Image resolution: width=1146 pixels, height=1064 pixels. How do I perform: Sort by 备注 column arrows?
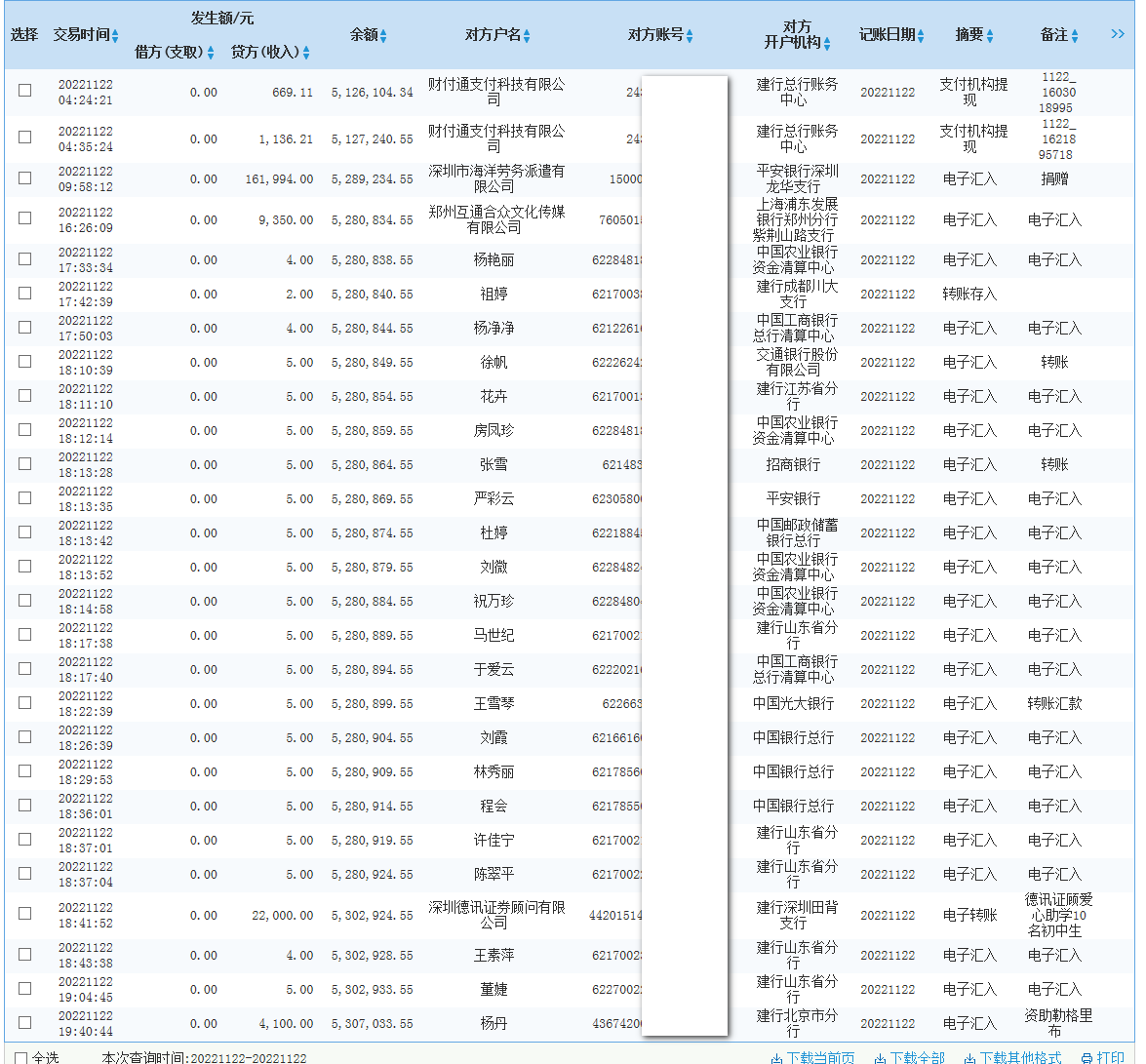tap(1075, 35)
